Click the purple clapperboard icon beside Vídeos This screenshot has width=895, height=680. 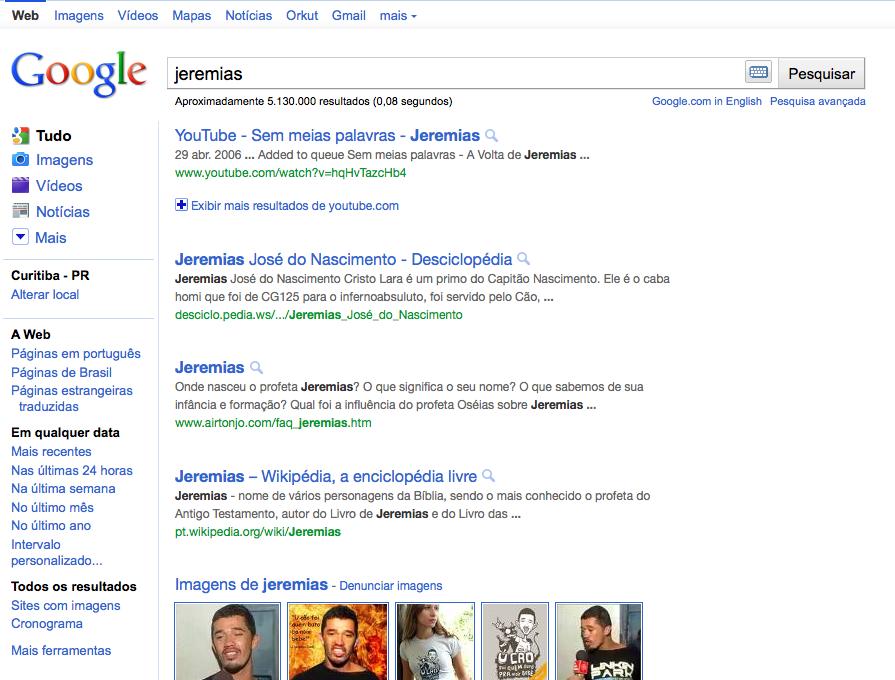[x=21, y=185]
